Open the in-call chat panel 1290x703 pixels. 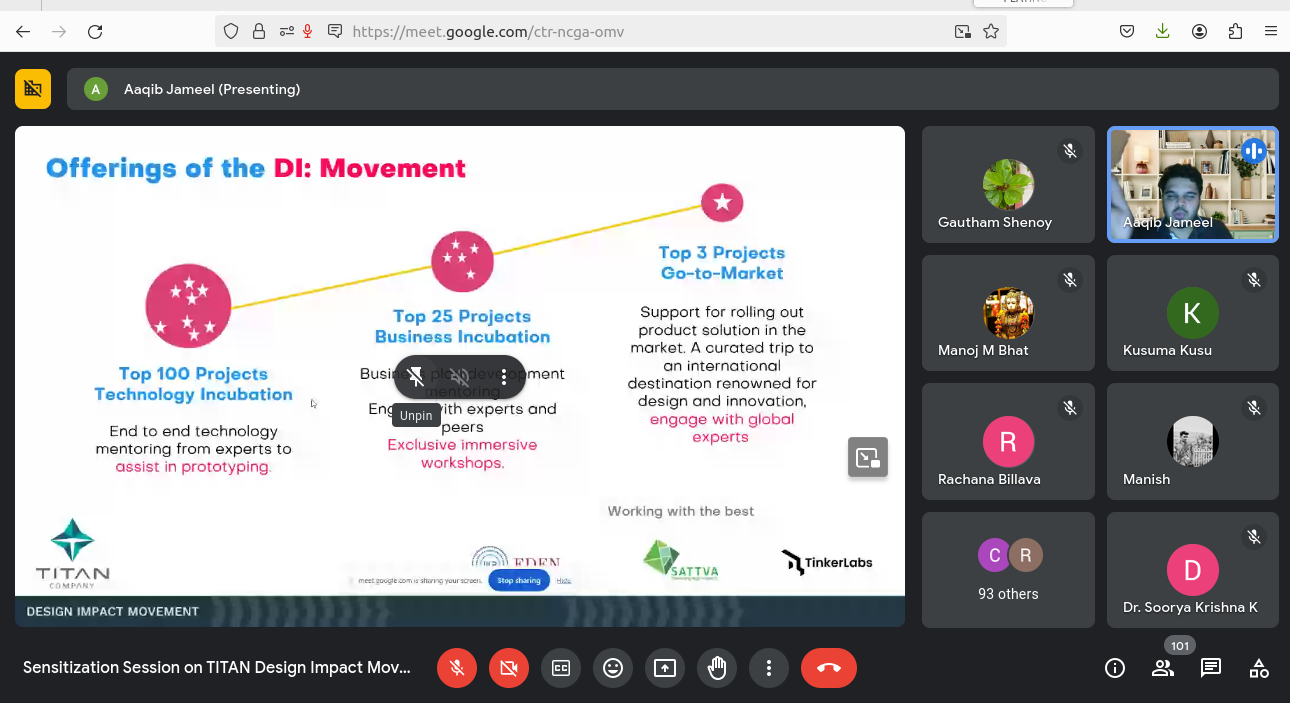pyautogui.click(x=1211, y=668)
